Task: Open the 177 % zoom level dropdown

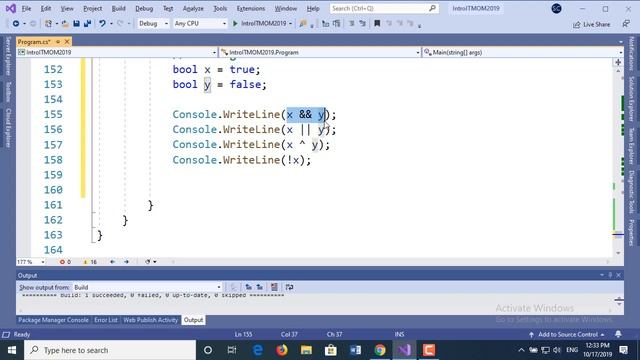Action: coord(31,262)
